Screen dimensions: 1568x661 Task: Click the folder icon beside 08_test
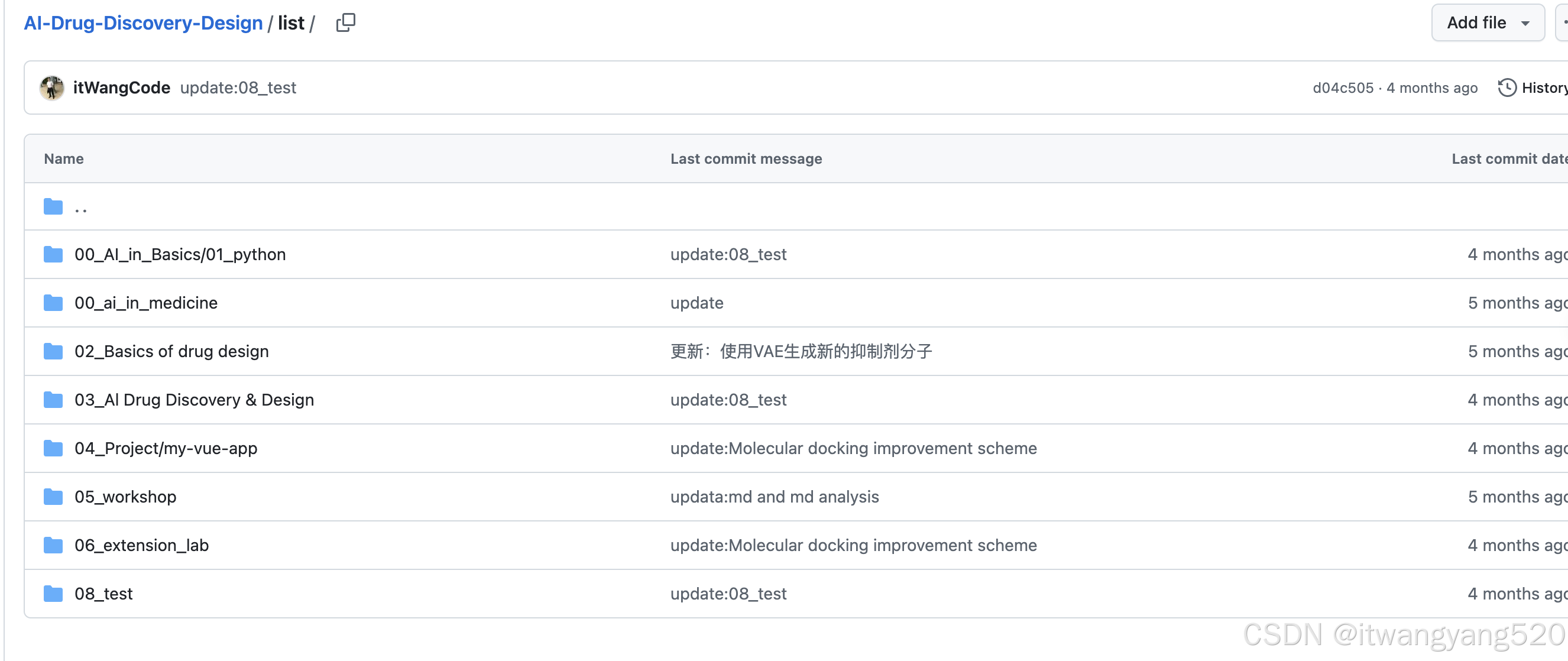point(53,594)
